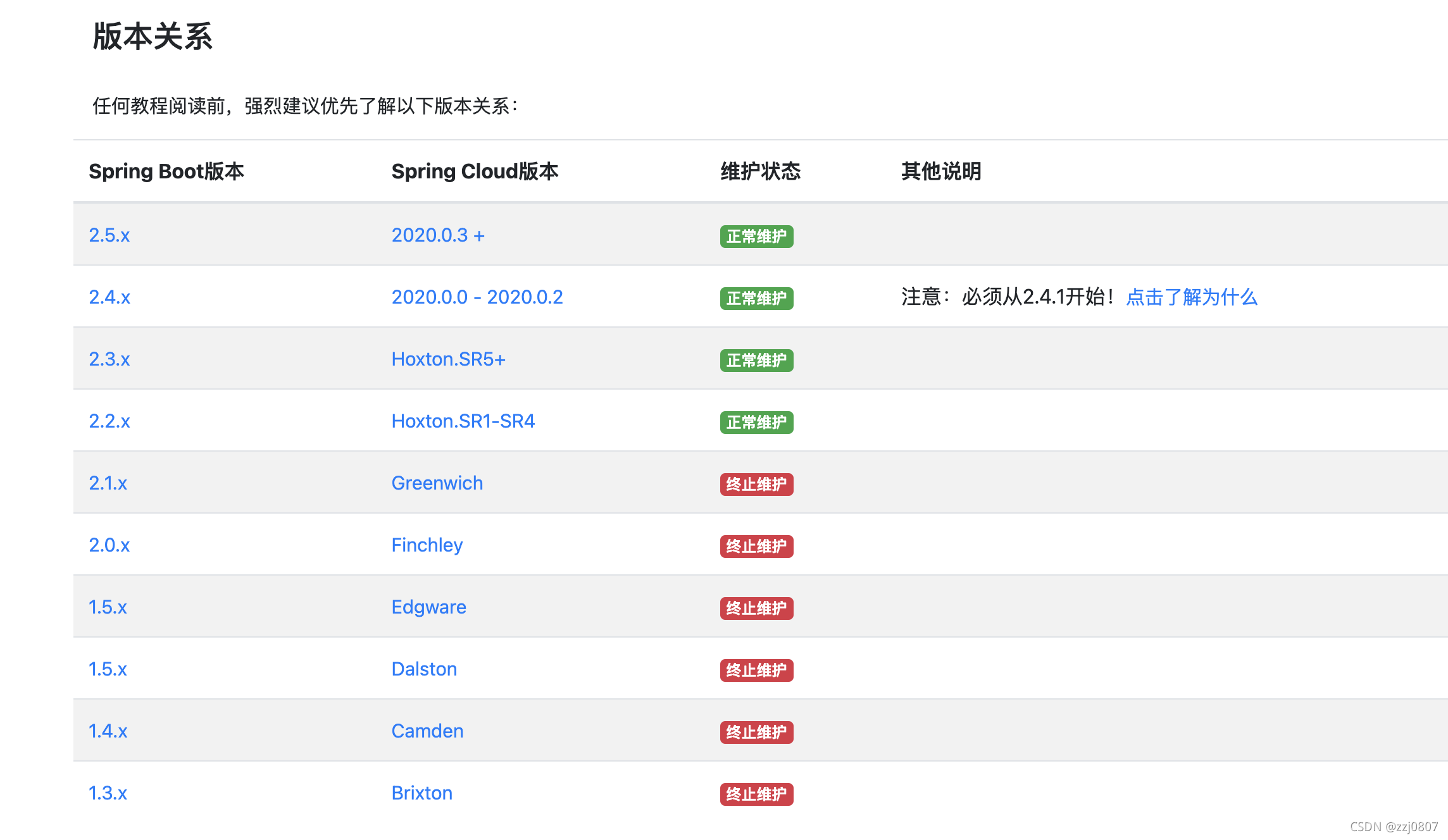Open the Finchley Spring Cloud link

pos(427,545)
